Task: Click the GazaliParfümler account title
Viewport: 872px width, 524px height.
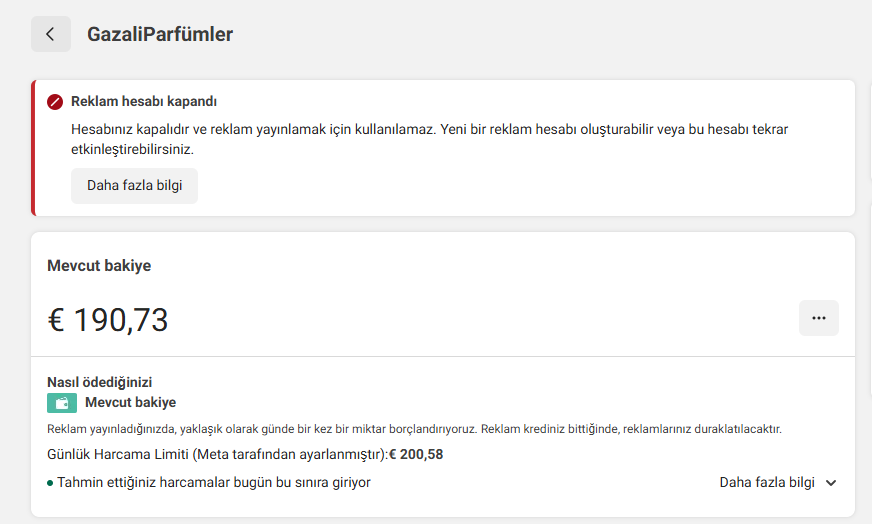Action: [160, 34]
